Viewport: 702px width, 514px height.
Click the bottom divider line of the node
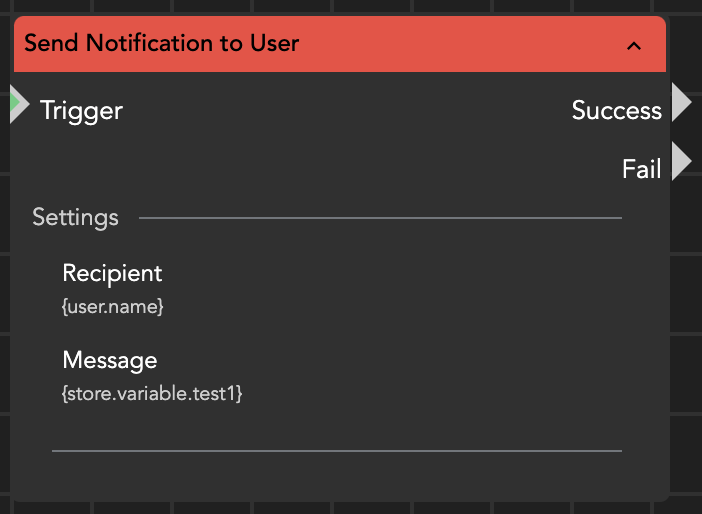click(337, 451)
